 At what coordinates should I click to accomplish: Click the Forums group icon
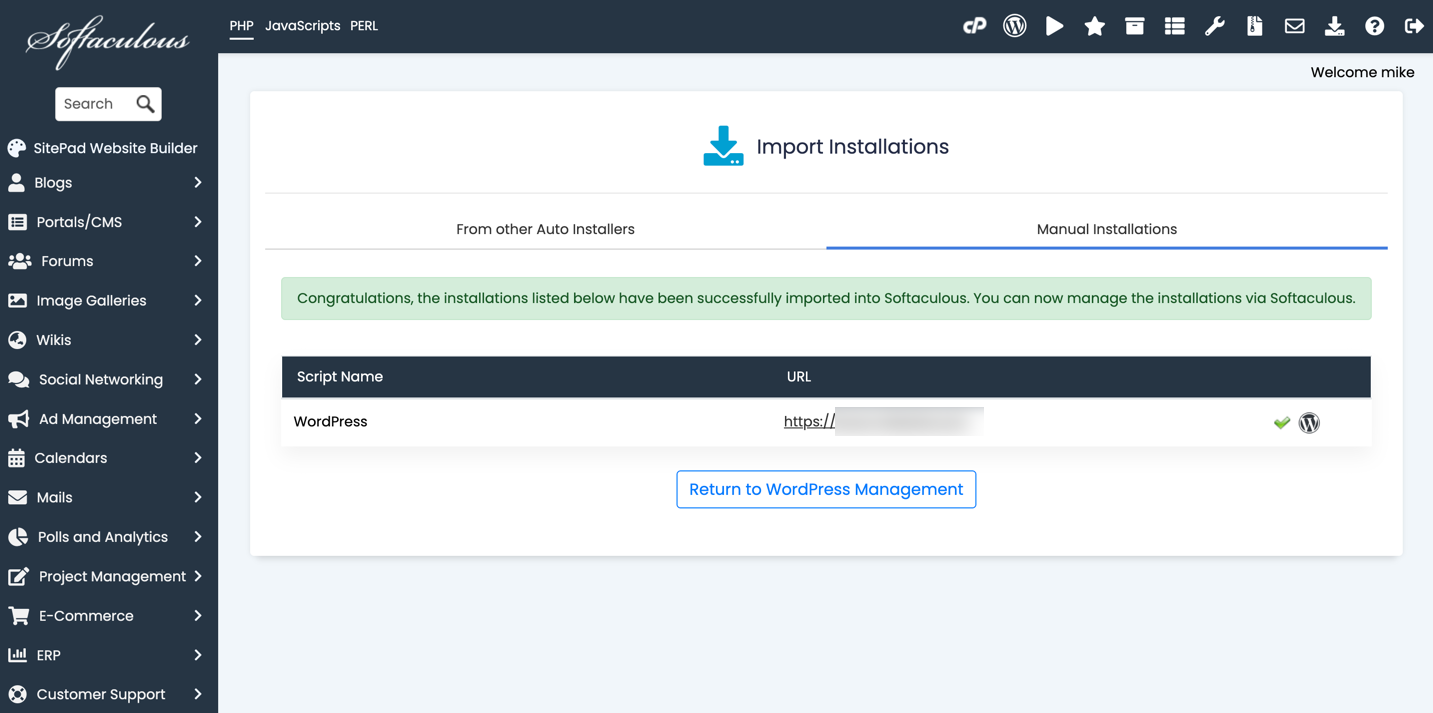(x=19, y=261)
